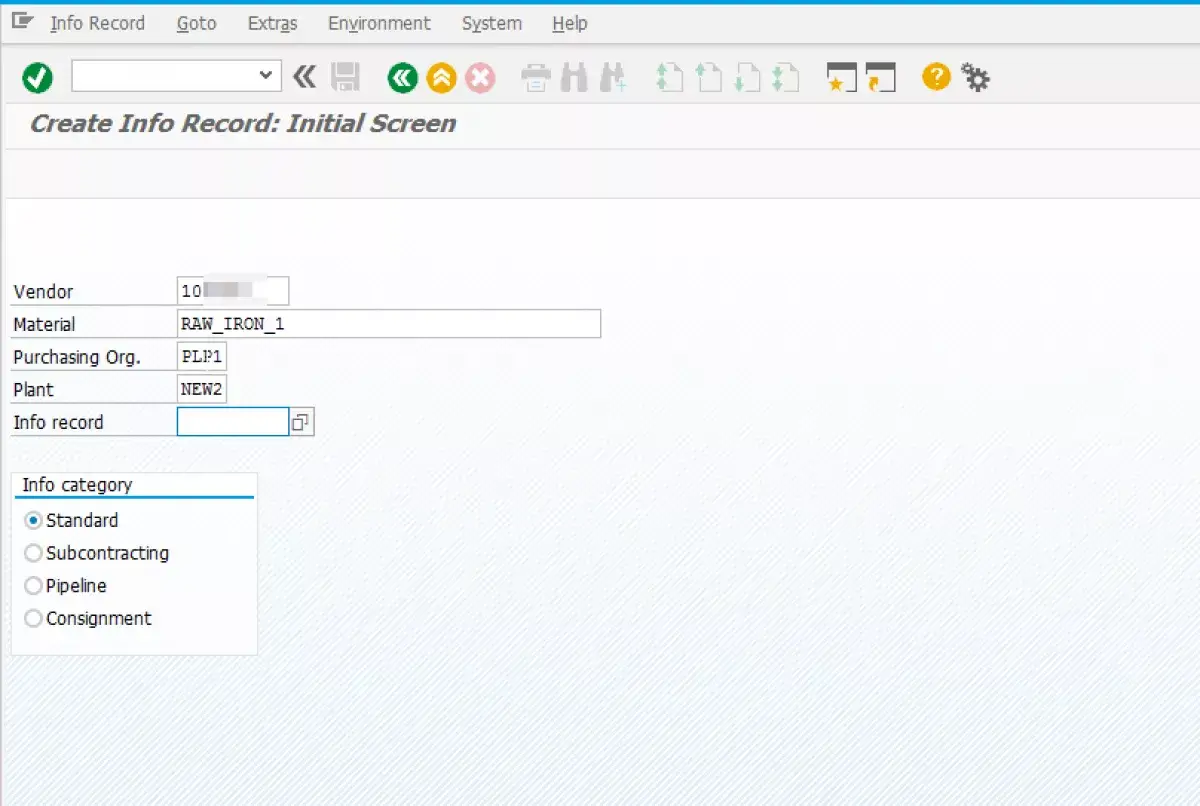Click the Plant field NEW2

click(202, 389)
